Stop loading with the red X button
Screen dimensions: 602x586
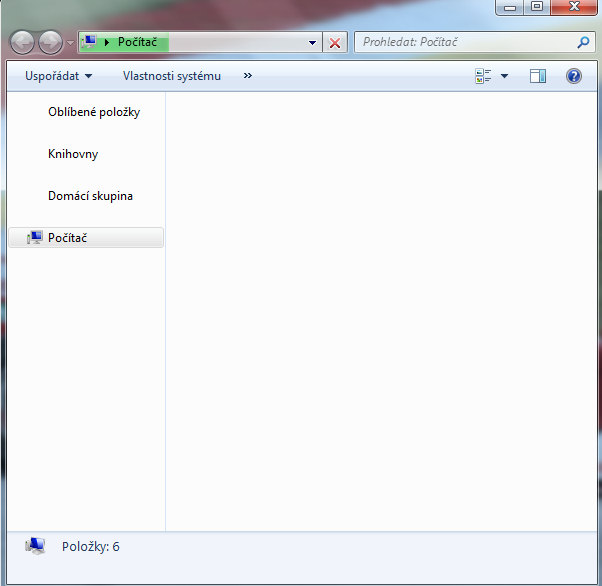coord(335,43)
